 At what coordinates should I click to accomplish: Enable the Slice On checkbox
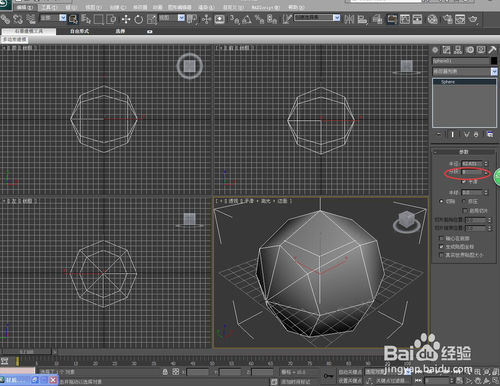tap(465, 211)
